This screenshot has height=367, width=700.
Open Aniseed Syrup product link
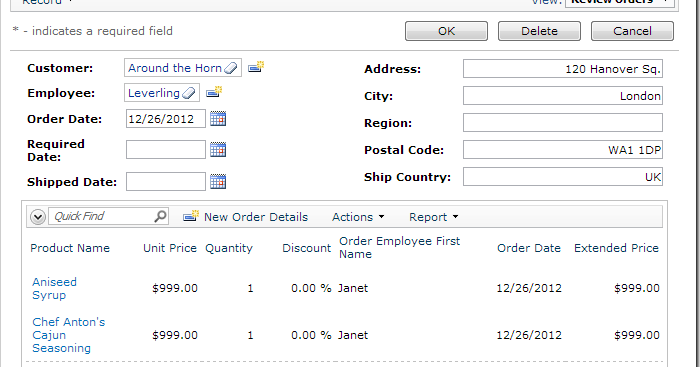[54, 288]
